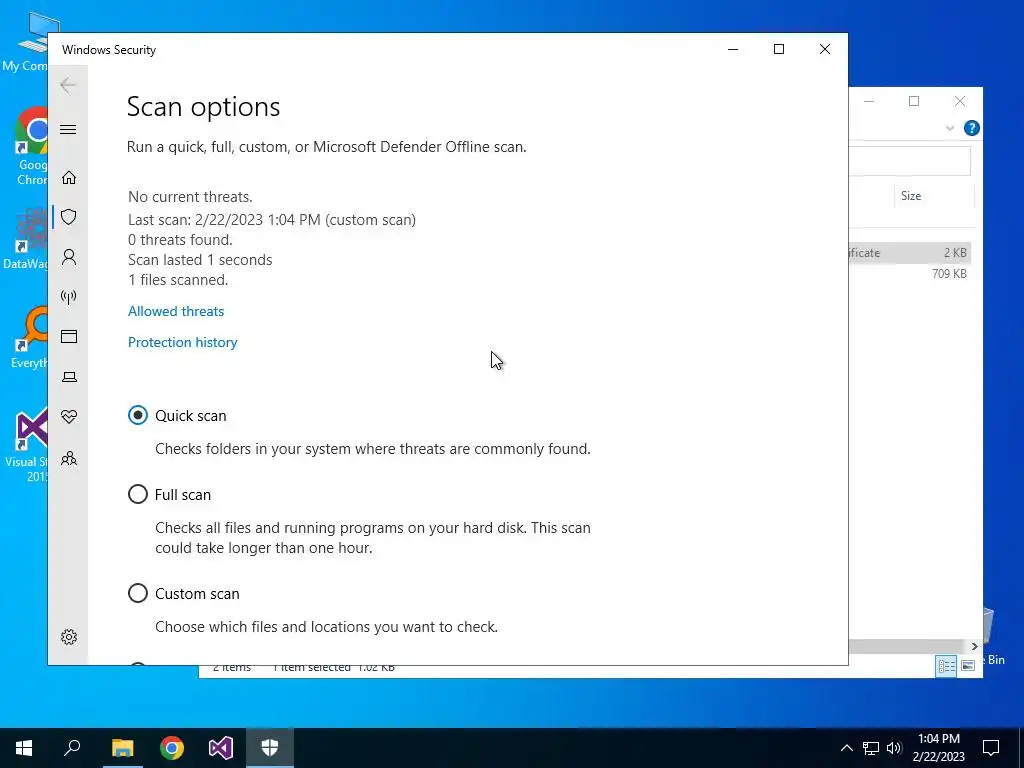Expand the ribbon chevron in Explorer window
The image size is (1024, 768).
pyautogui.click(x=950, y=128)
